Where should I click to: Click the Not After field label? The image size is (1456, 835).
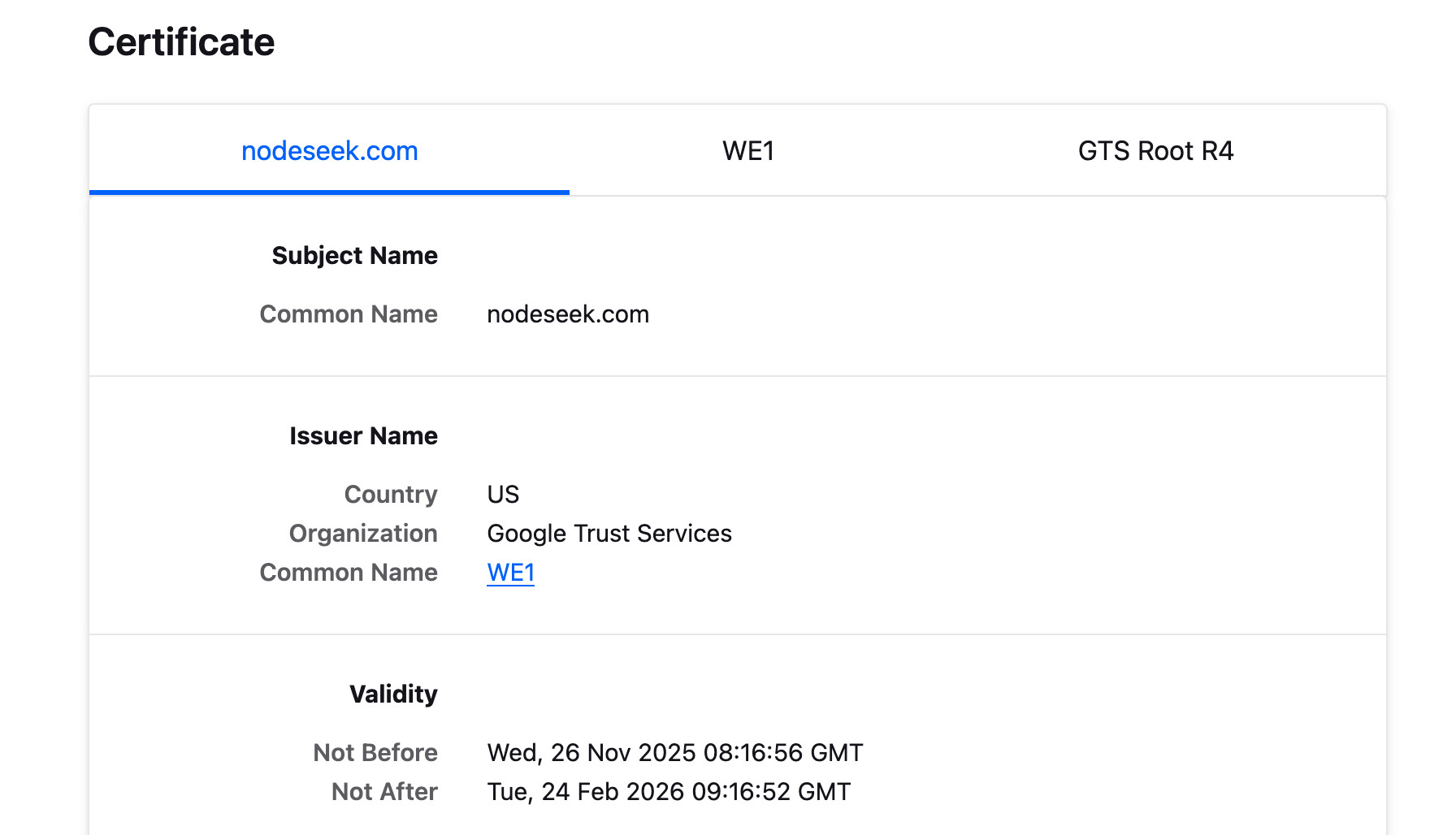coord(384,792)
